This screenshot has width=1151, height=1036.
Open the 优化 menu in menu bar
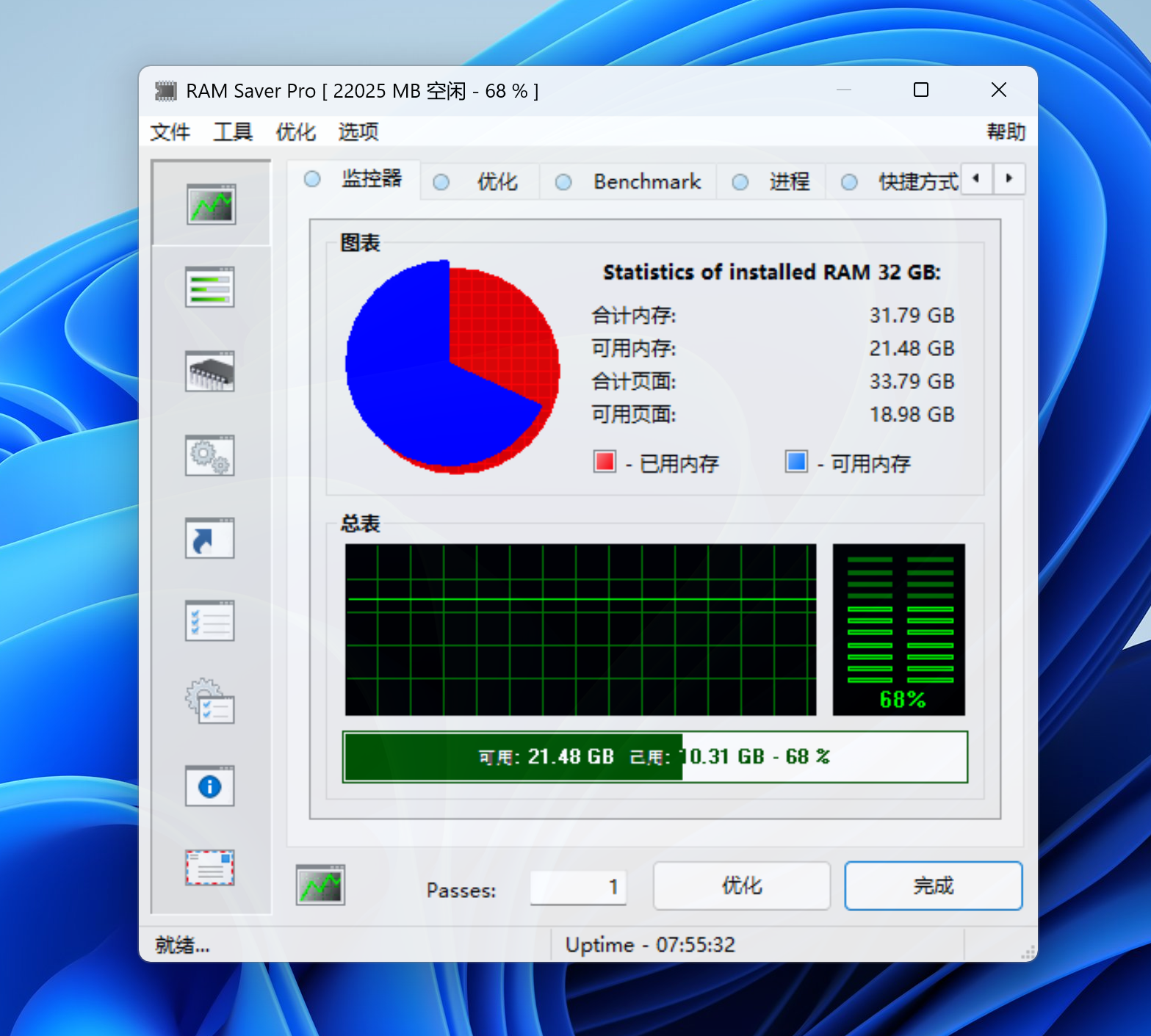click(295, 132)
